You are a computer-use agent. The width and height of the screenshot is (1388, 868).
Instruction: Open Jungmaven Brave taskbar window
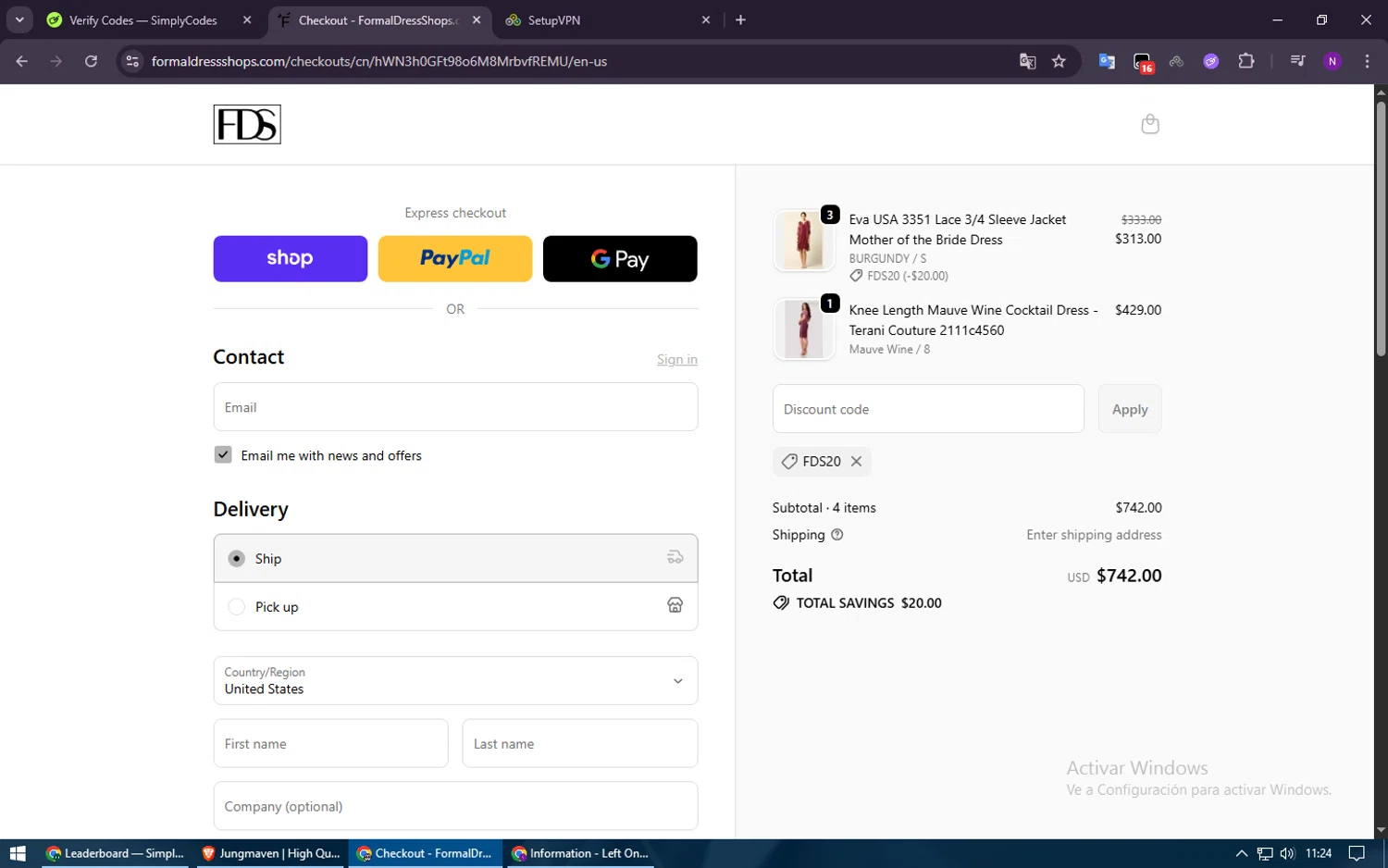(x=271, y=853)
